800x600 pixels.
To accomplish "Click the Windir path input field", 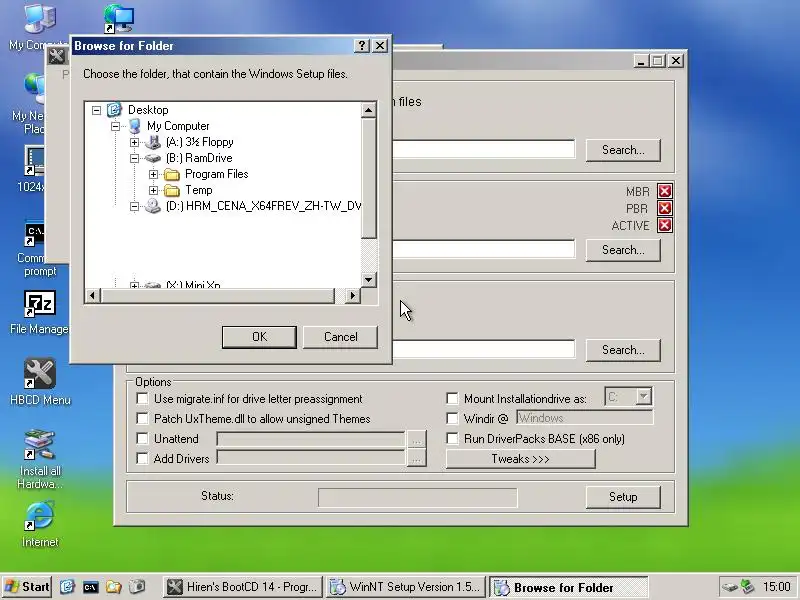I will (585, 418).
